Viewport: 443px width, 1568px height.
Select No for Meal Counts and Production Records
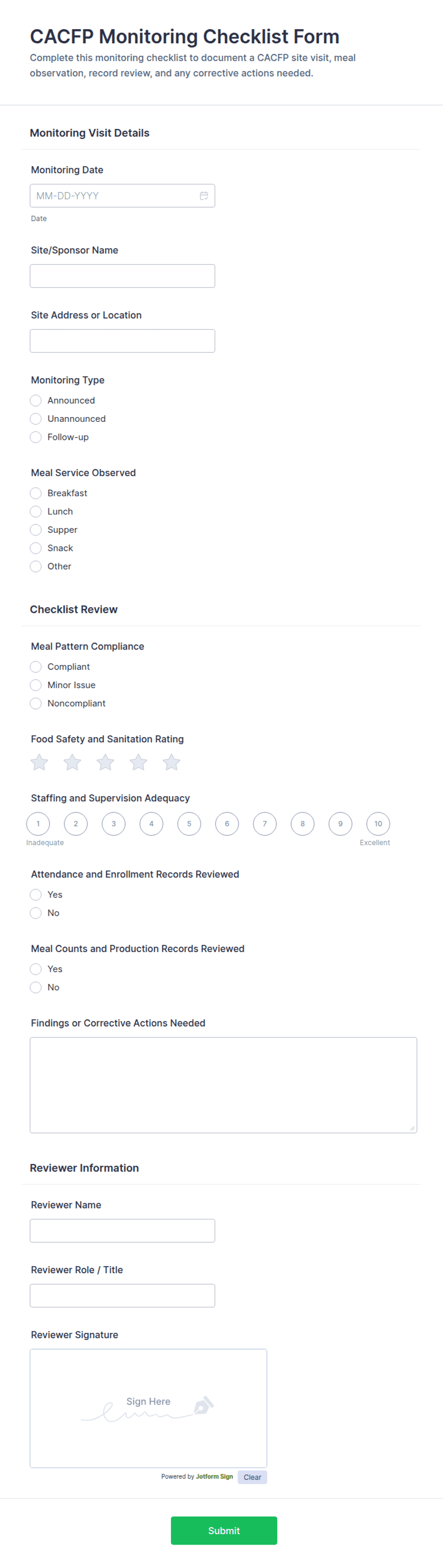[36, 987]
